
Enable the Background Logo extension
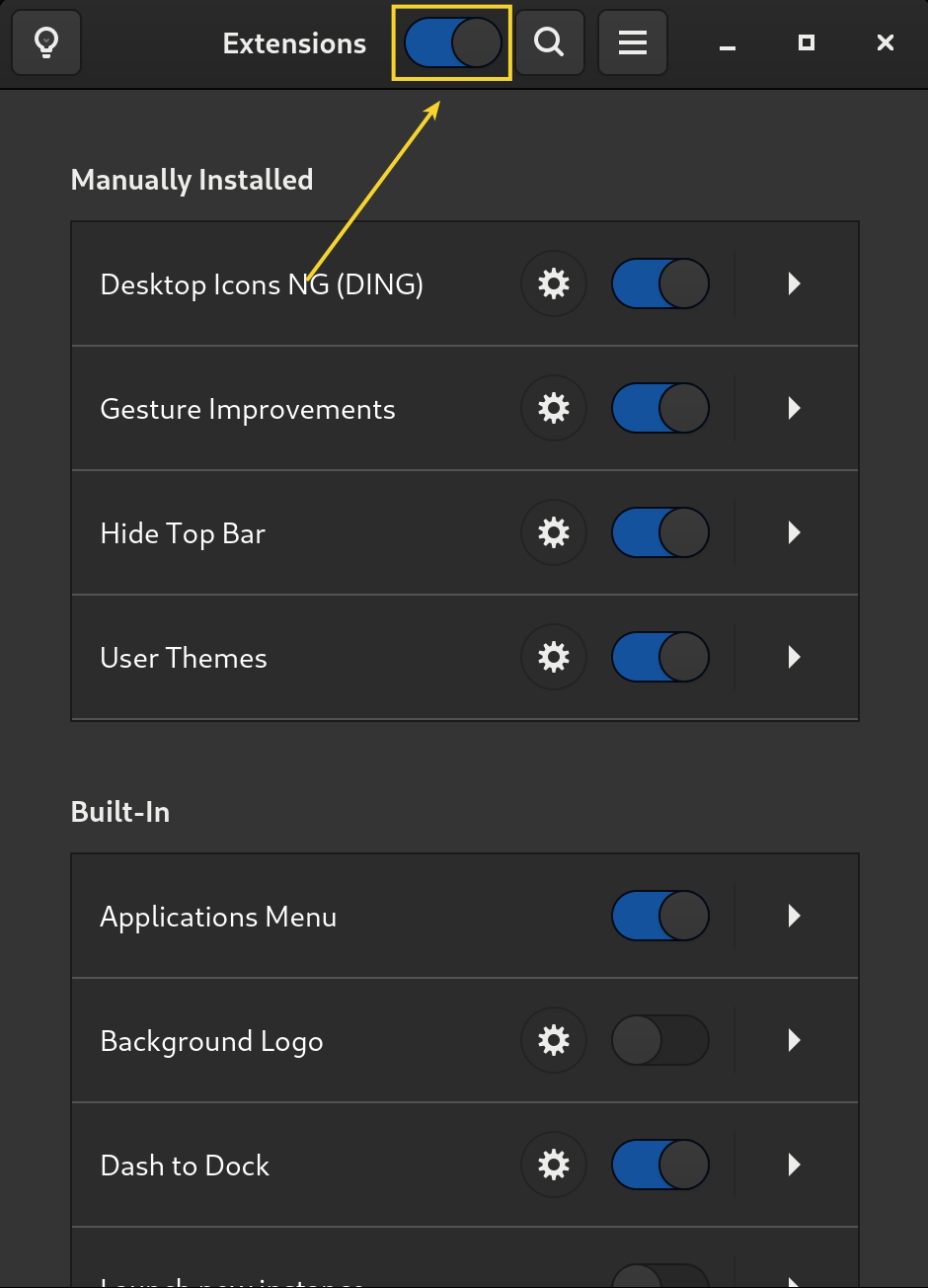coord(659,1040)
